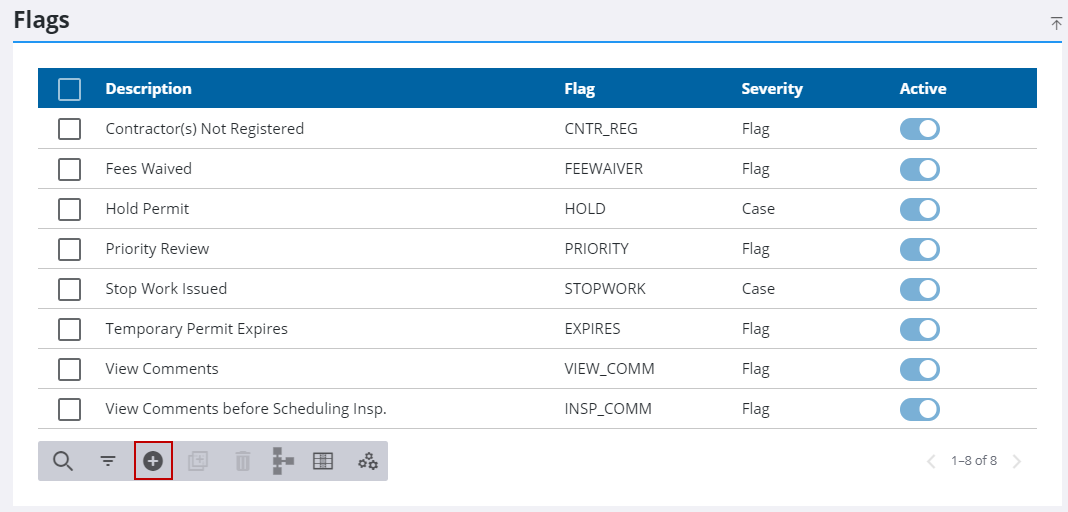The width and height of the screenshot is (1068, 512).
Task: Open the hierarchy tree view icon
Action: (x=282, y=461)
